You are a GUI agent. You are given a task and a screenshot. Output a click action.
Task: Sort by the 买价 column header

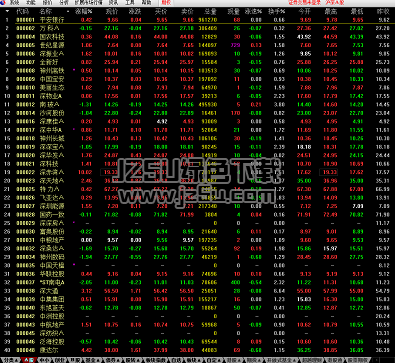click(161, 11)
